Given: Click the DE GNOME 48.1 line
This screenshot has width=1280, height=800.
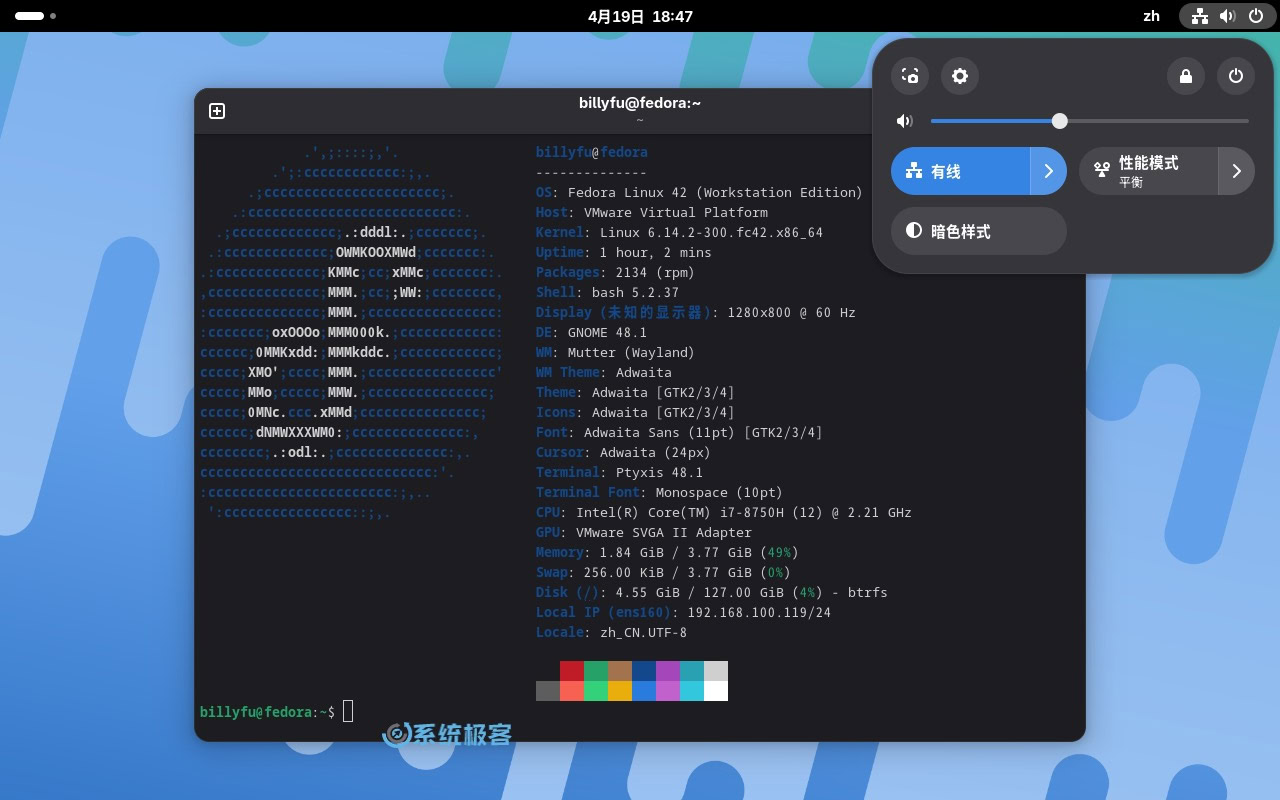Looking at the screenshot, I should click(x=591, y=332).
